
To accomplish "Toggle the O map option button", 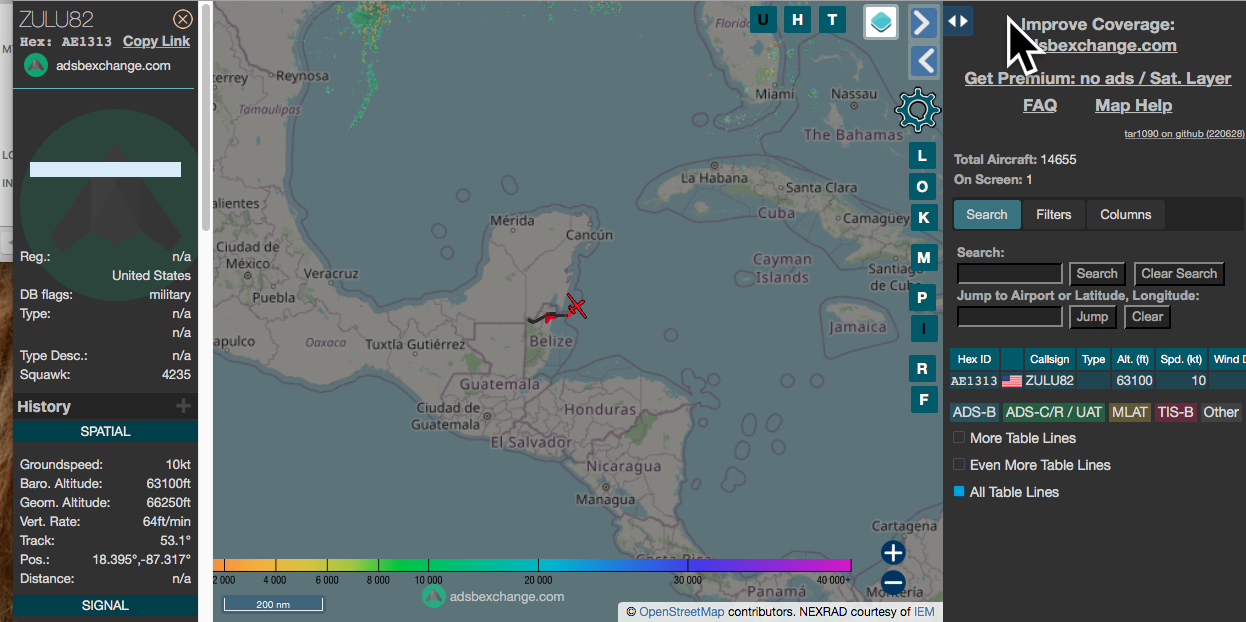I will click(x=923, y=187).
